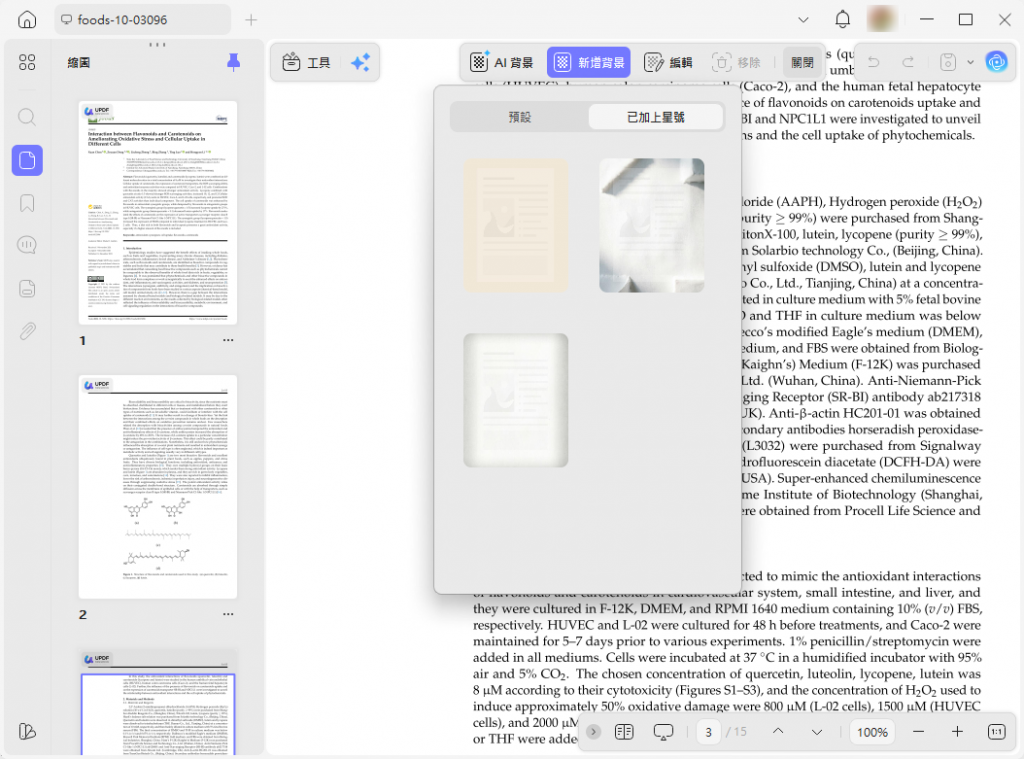Click the page number field
Screen dimensions: 1024x759
709,732
